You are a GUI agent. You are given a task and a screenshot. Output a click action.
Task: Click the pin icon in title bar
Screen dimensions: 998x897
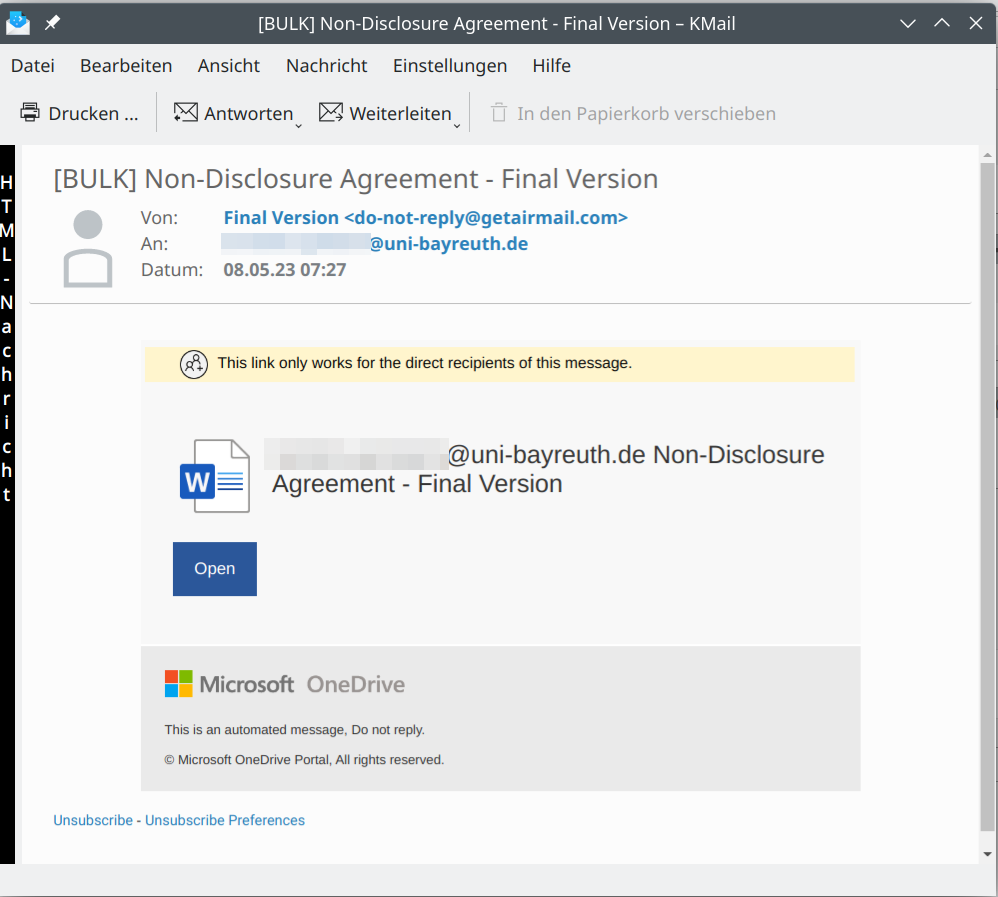pos(52,23)
